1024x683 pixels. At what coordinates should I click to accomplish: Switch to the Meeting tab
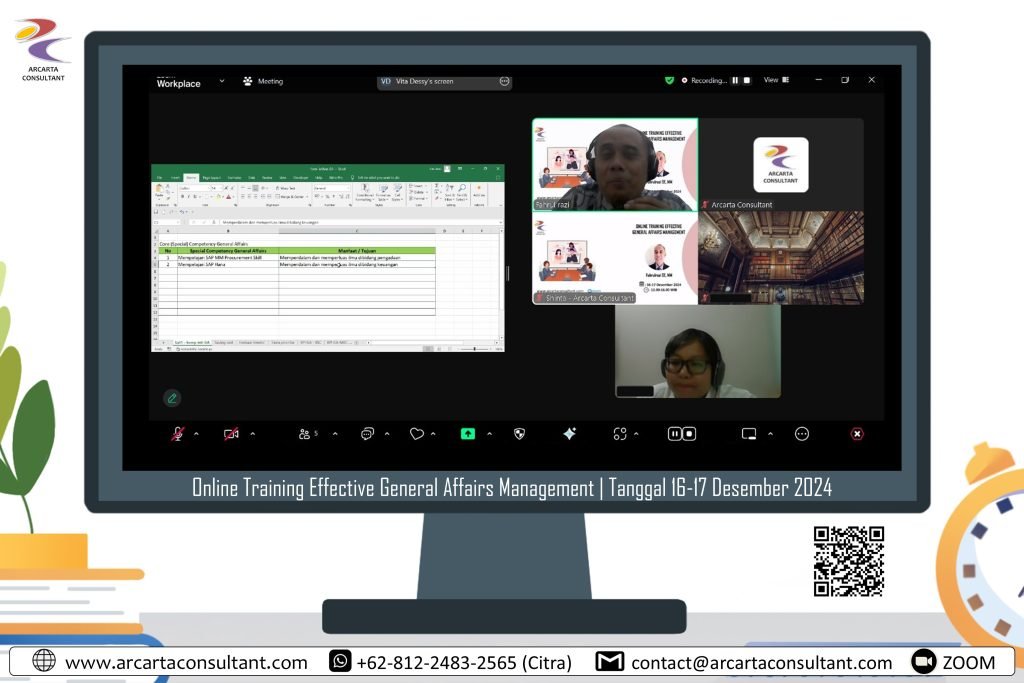click(x=263, y=81)
